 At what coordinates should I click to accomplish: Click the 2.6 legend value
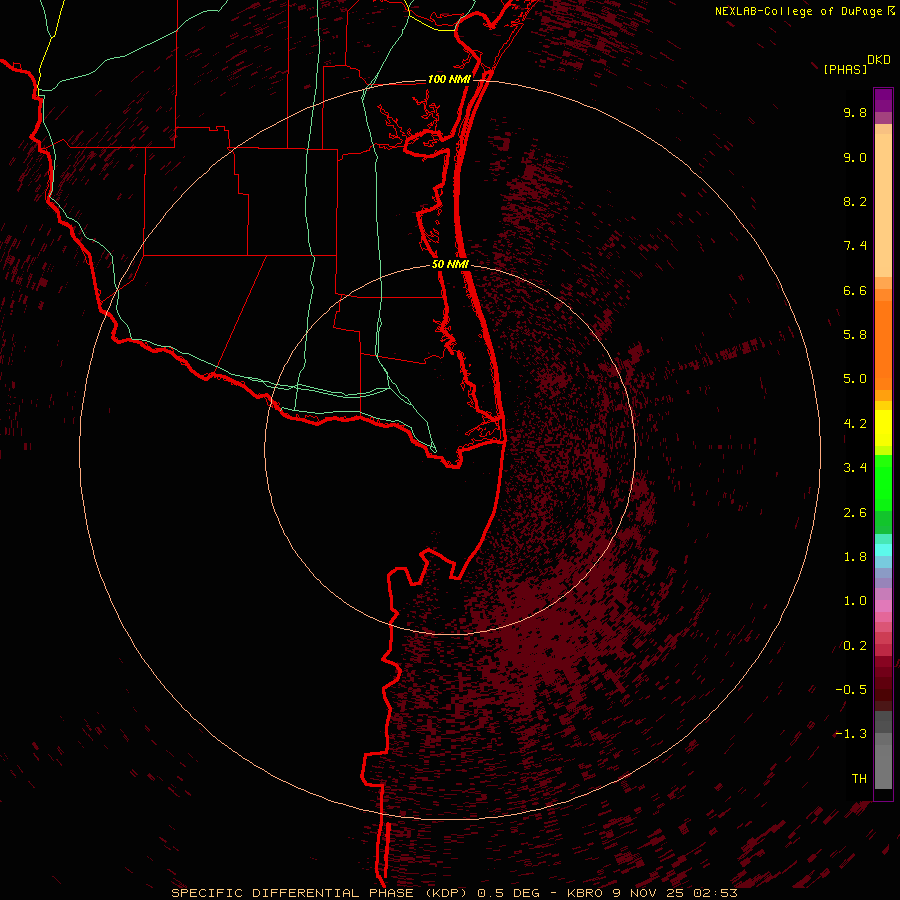[x=855, y=513]
